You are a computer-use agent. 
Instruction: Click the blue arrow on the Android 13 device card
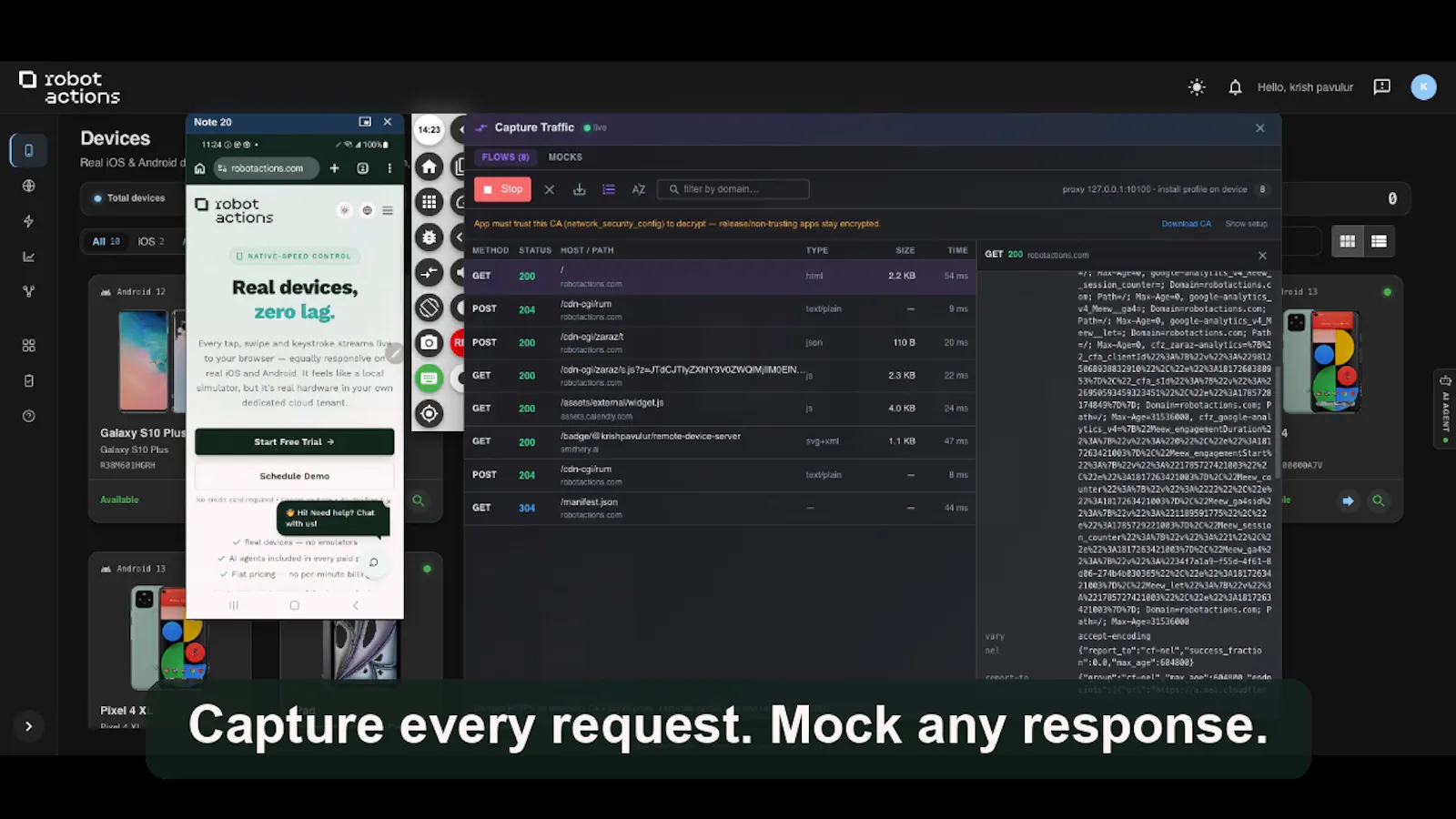pyautogui.click(x=1348, y=500)
